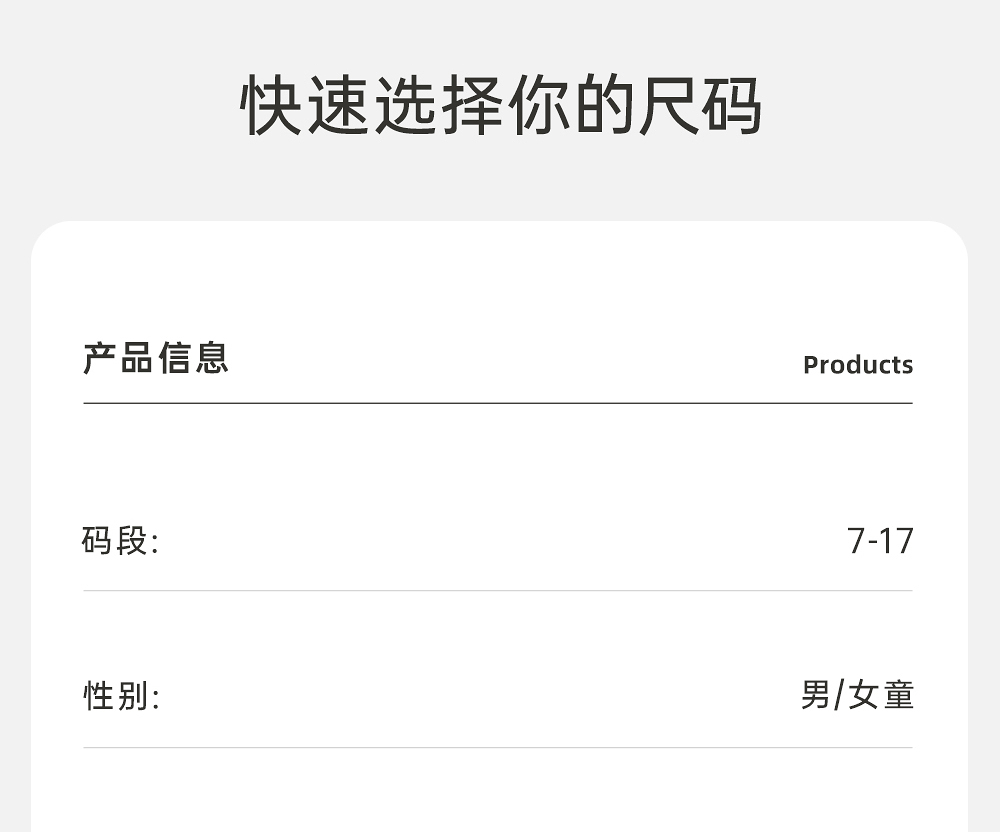
Task: Click the number 7 in the size range
Action: pyautogui.click(x=856, y=541)
